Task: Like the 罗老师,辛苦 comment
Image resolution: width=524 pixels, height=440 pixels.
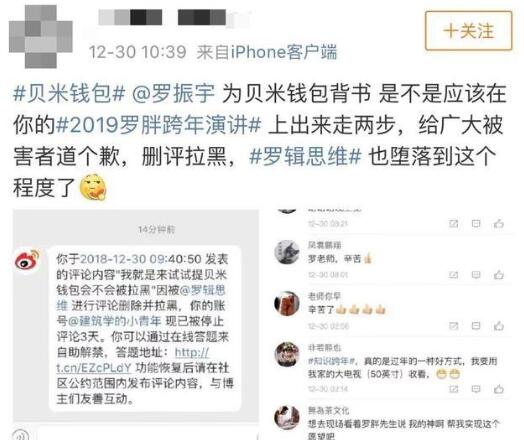Action: click(499, 275)
